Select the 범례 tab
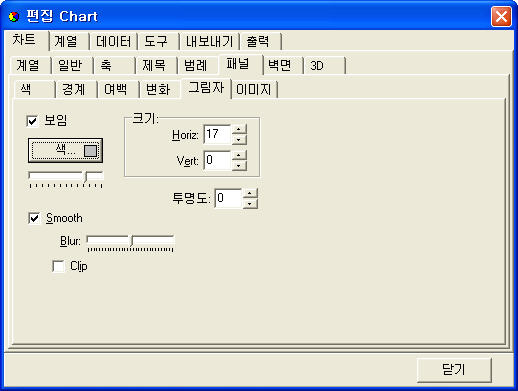Viewport: 518px width, 391px height. [x=198, y=65]
